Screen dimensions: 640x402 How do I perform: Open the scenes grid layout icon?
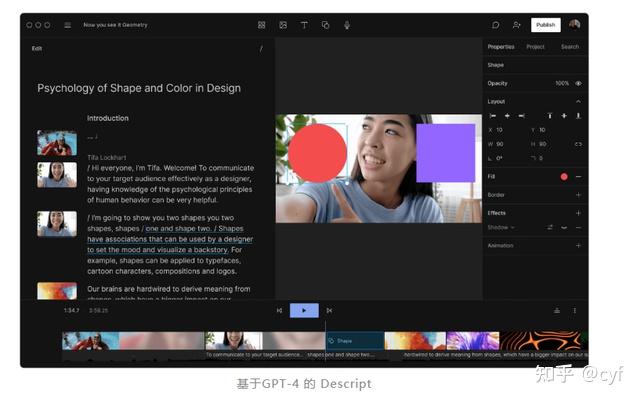[x=262, y=25]
